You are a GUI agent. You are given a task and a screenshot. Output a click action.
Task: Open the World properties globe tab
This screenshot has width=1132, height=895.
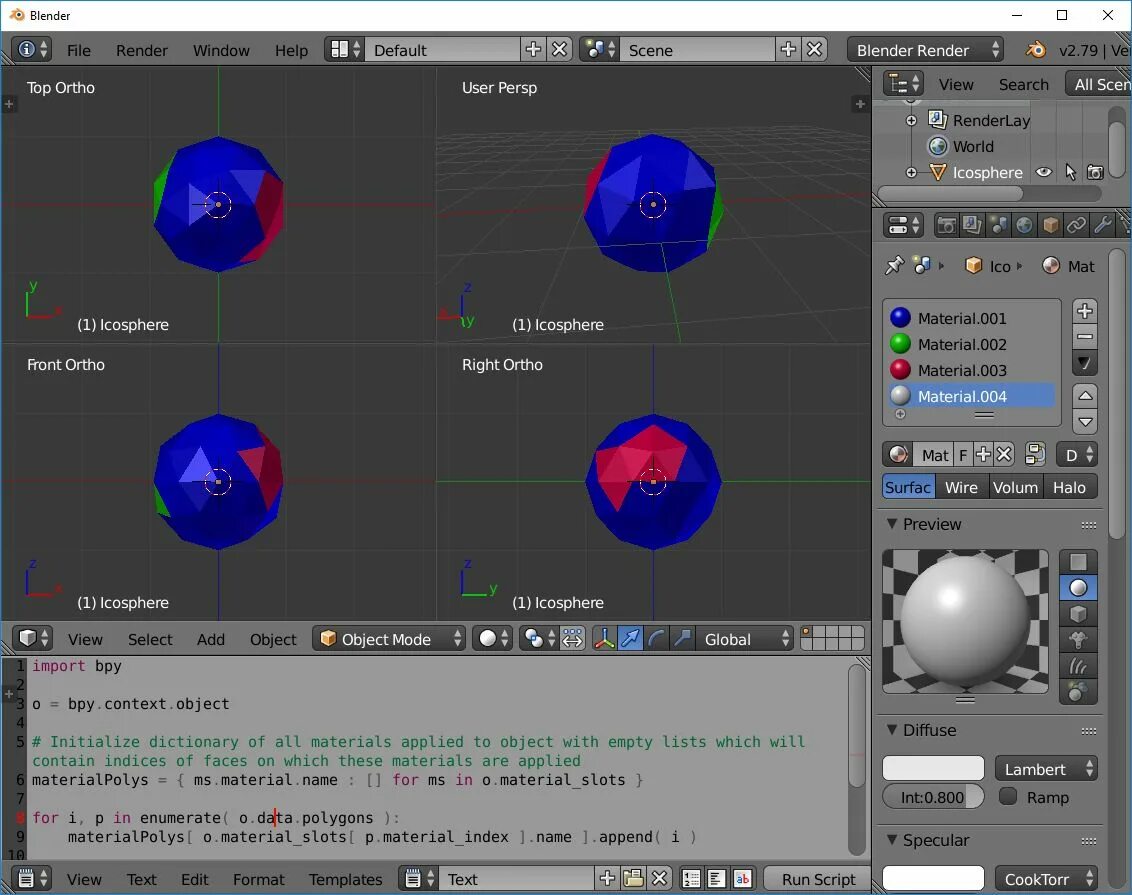point(1024,226)
